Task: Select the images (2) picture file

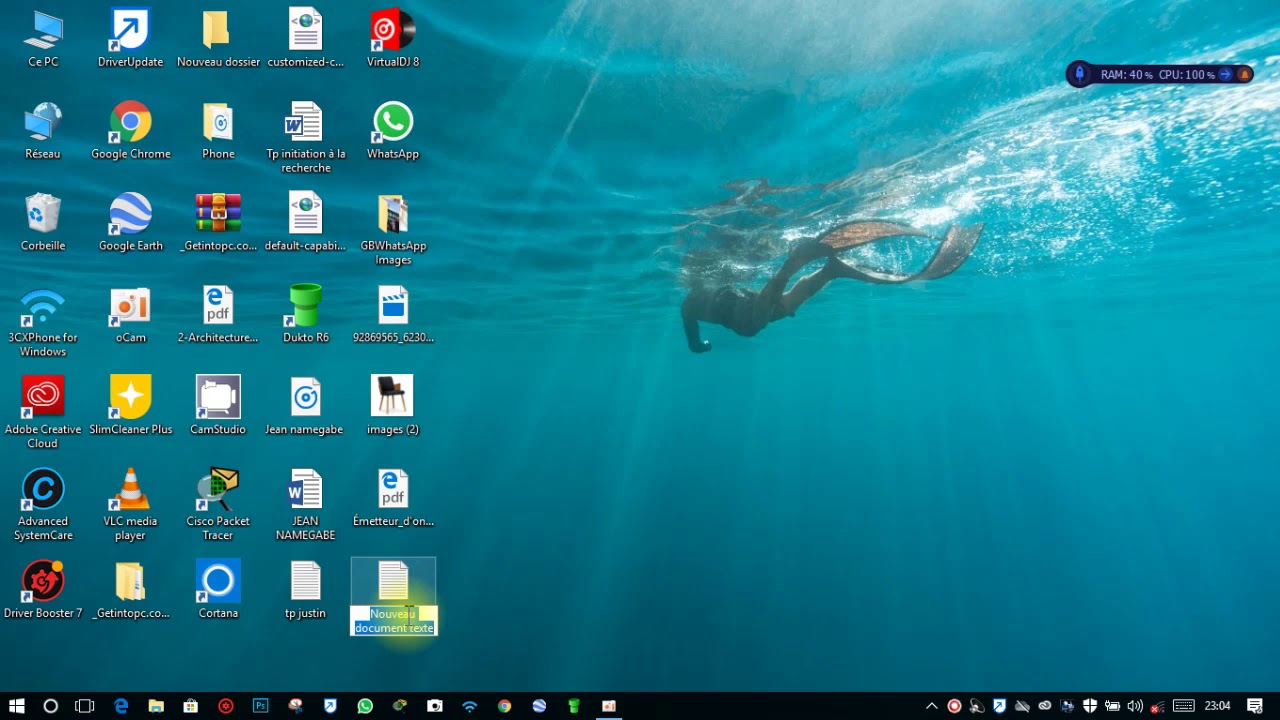Action: pos(393,407)
